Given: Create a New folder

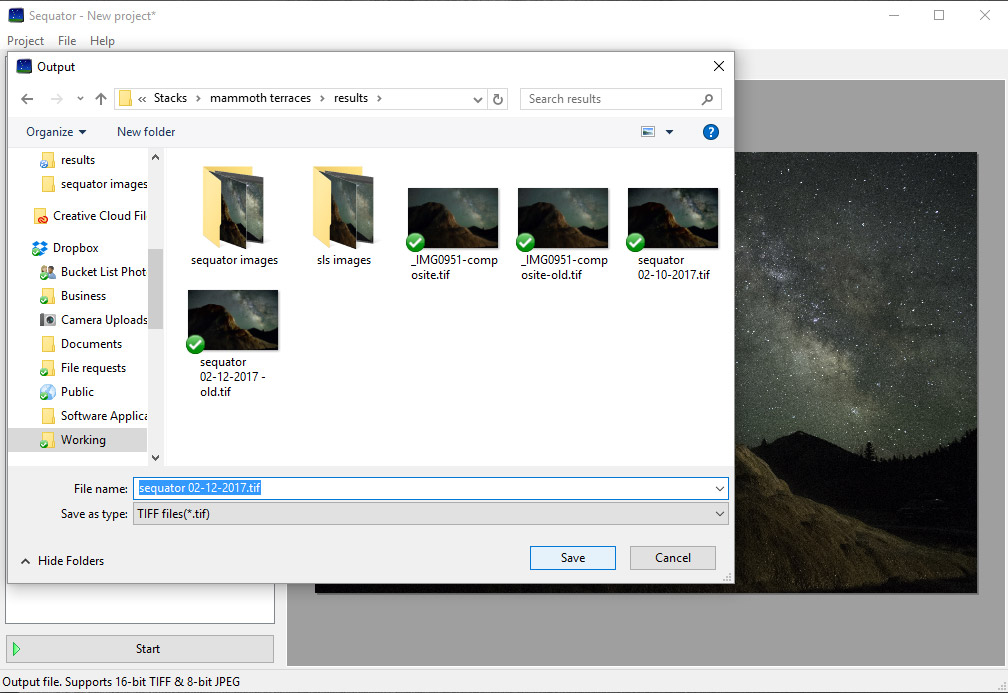Looking at the screenshot, I should tap(146, 132).
